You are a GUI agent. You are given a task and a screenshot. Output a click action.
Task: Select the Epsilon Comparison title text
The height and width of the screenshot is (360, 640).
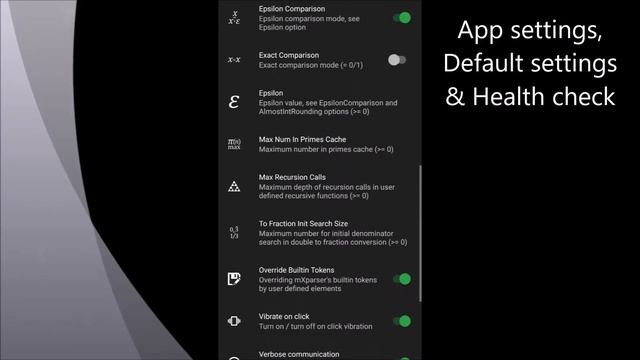click(x=292, y=9)
